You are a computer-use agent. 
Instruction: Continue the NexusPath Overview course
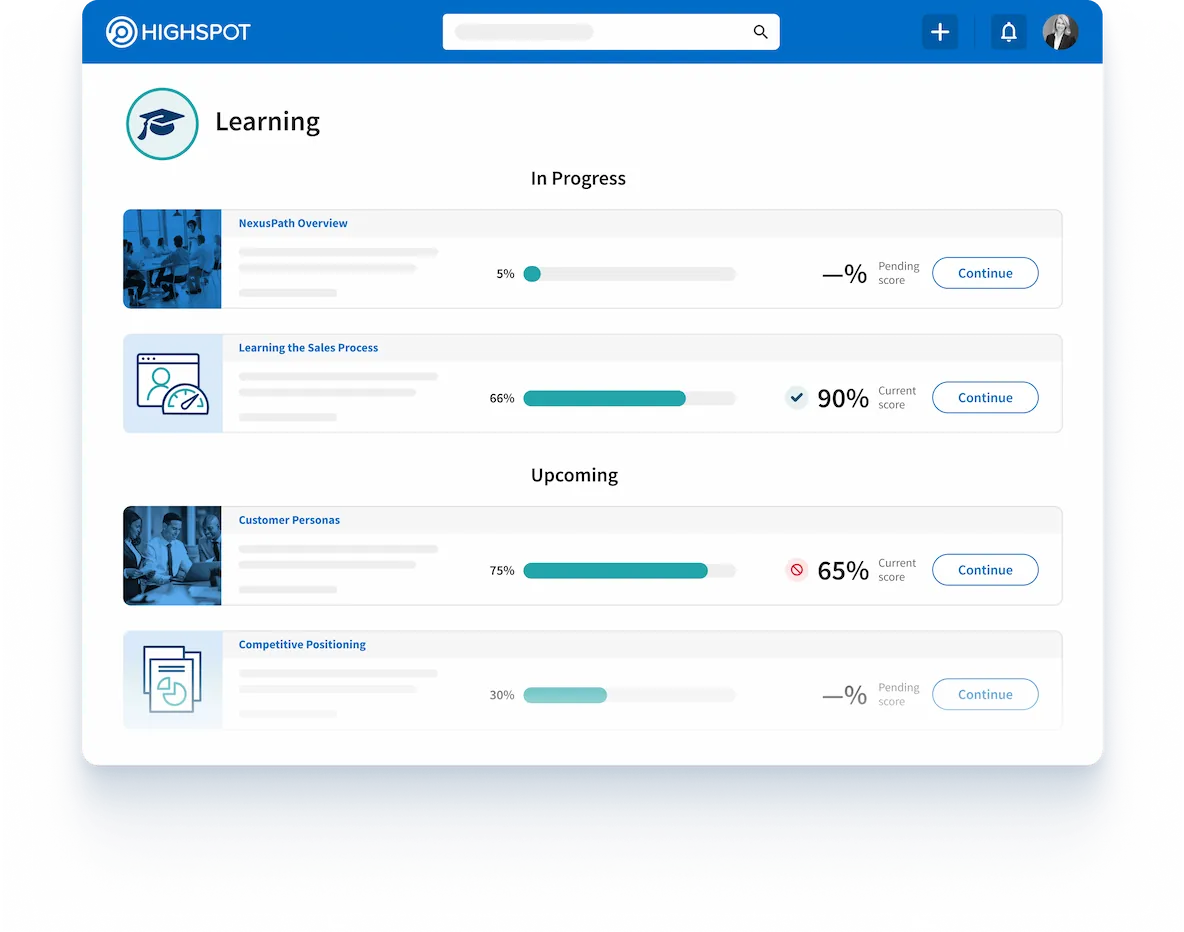(x=985, y=273)
